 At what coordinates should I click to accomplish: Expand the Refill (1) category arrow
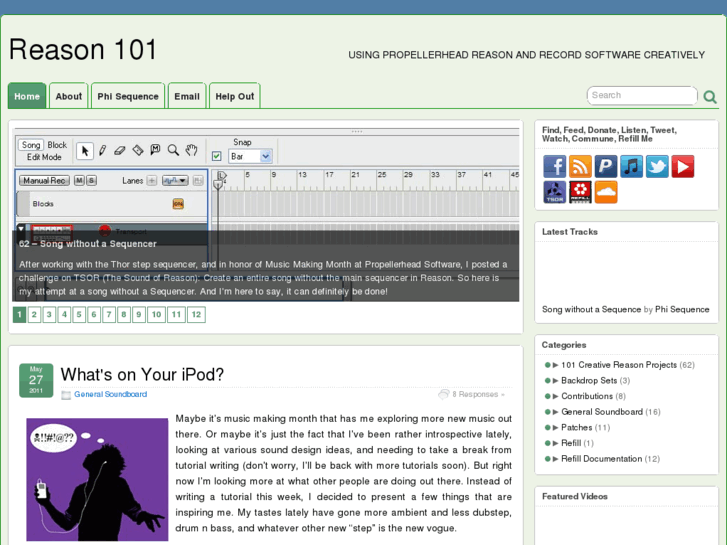click(555, 443)
